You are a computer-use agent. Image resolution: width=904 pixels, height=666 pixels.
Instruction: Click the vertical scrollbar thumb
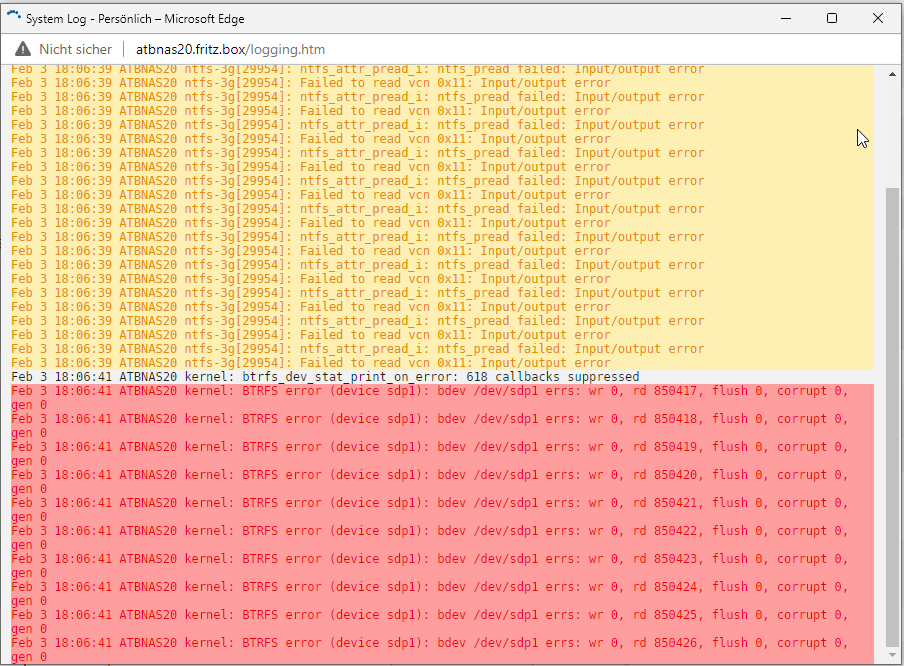click(892, 417)
